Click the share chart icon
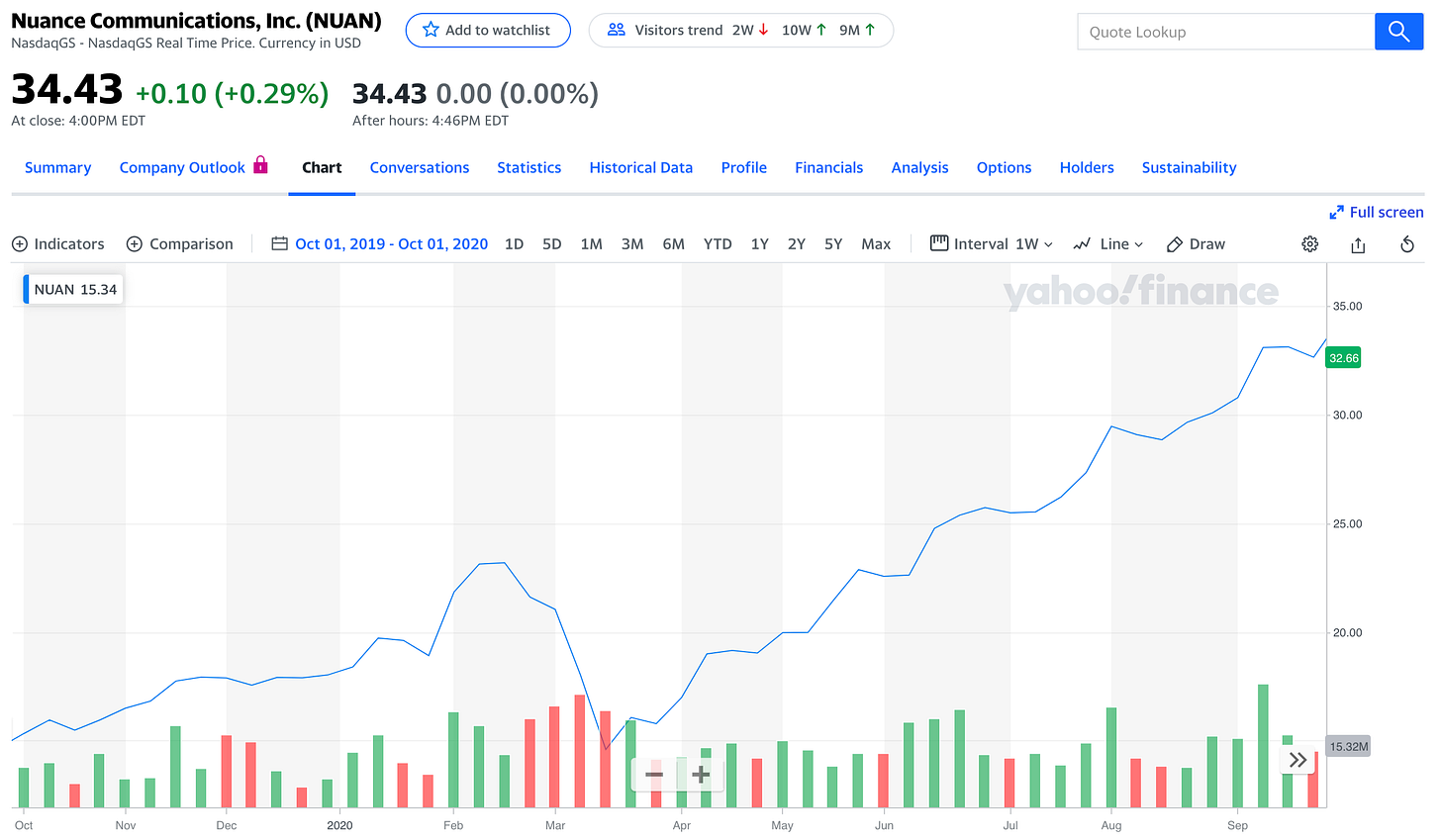Screen dimensions: 1441x840 coord(1358,244)
